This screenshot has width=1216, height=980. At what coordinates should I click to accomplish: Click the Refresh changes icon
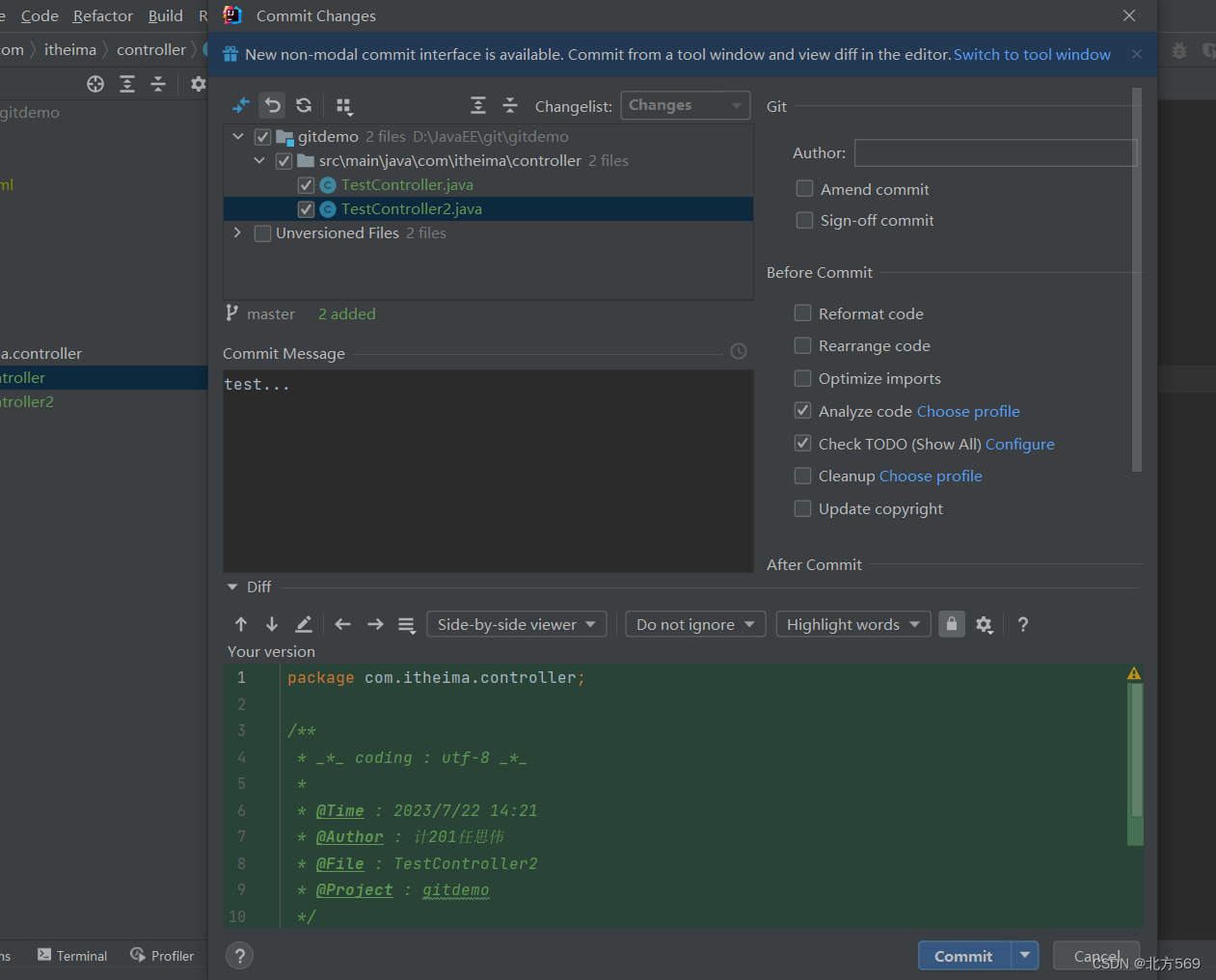[x=303, y=105]
